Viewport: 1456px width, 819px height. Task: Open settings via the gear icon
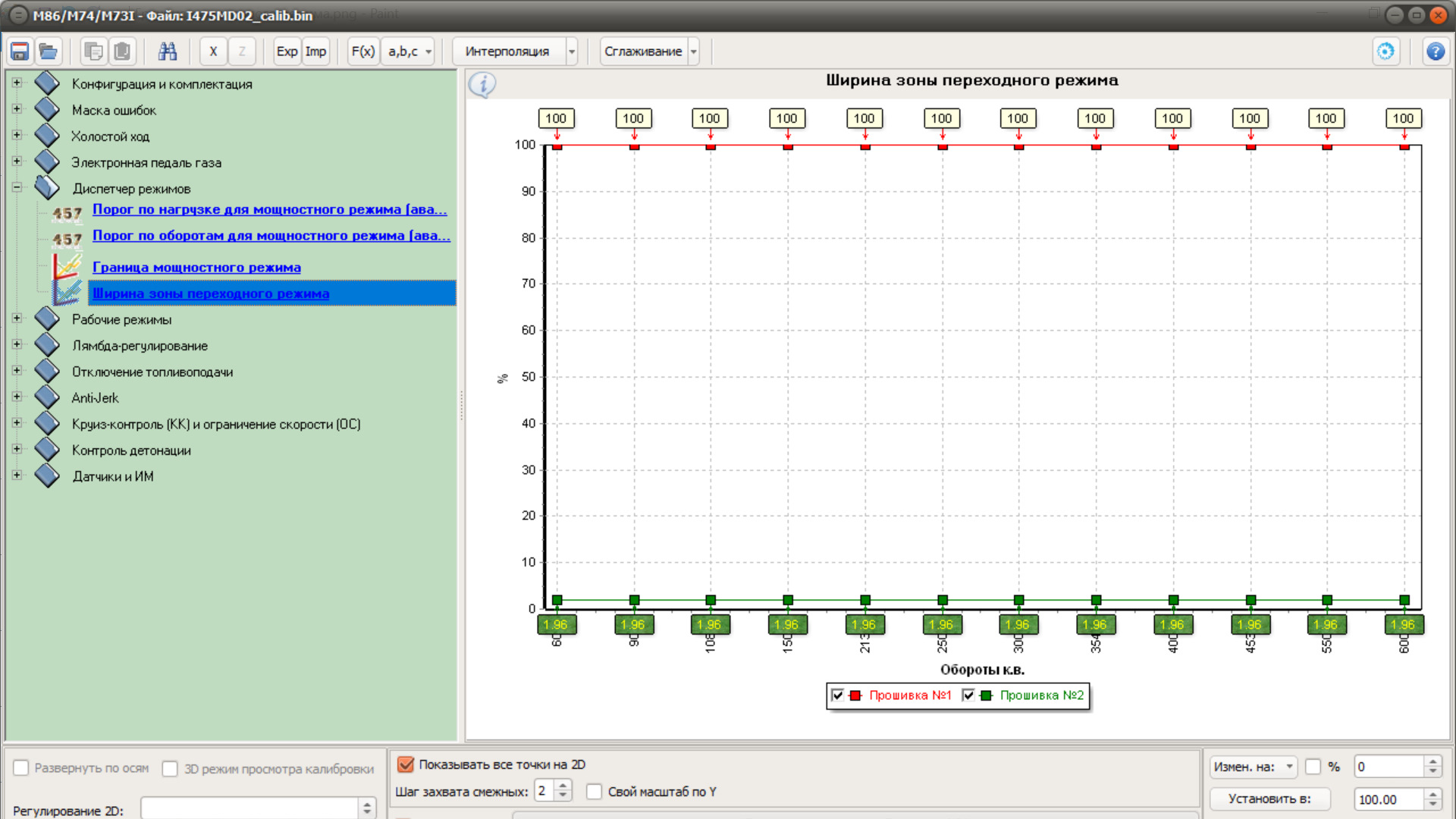[1385, 52]
